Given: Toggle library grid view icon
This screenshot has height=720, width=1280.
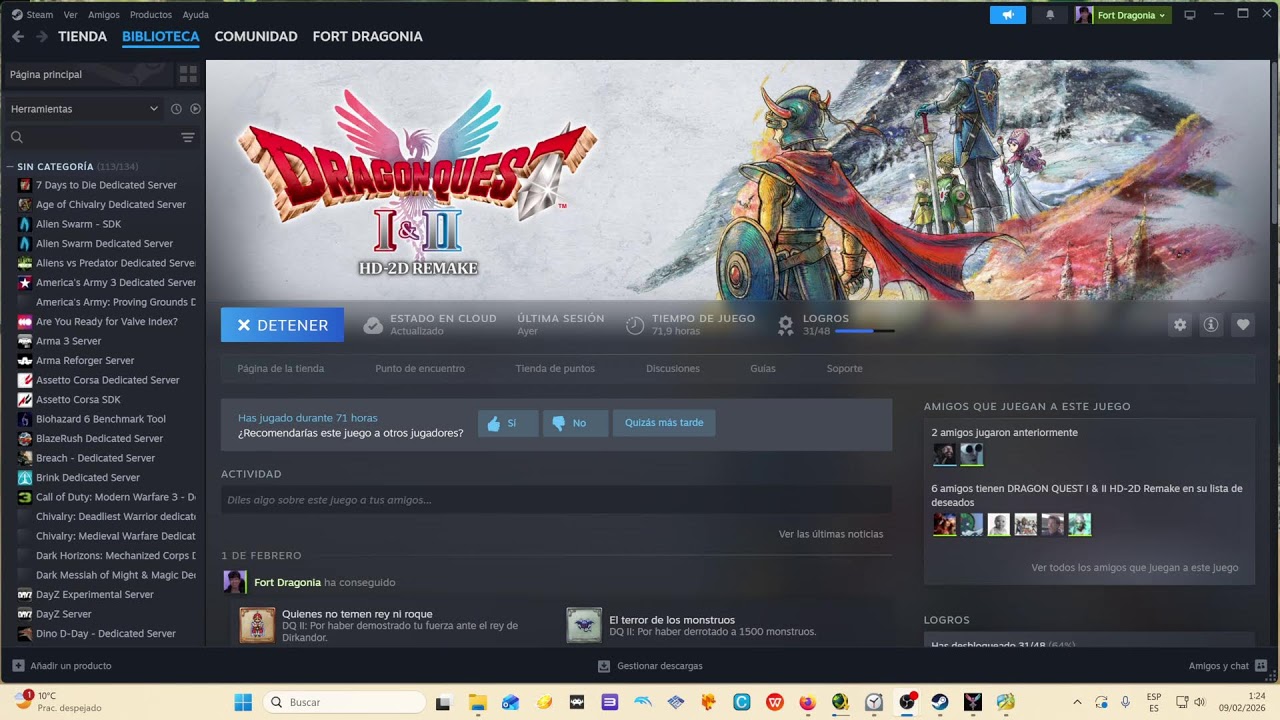Looking at the screenshot, I should point(188,74).
